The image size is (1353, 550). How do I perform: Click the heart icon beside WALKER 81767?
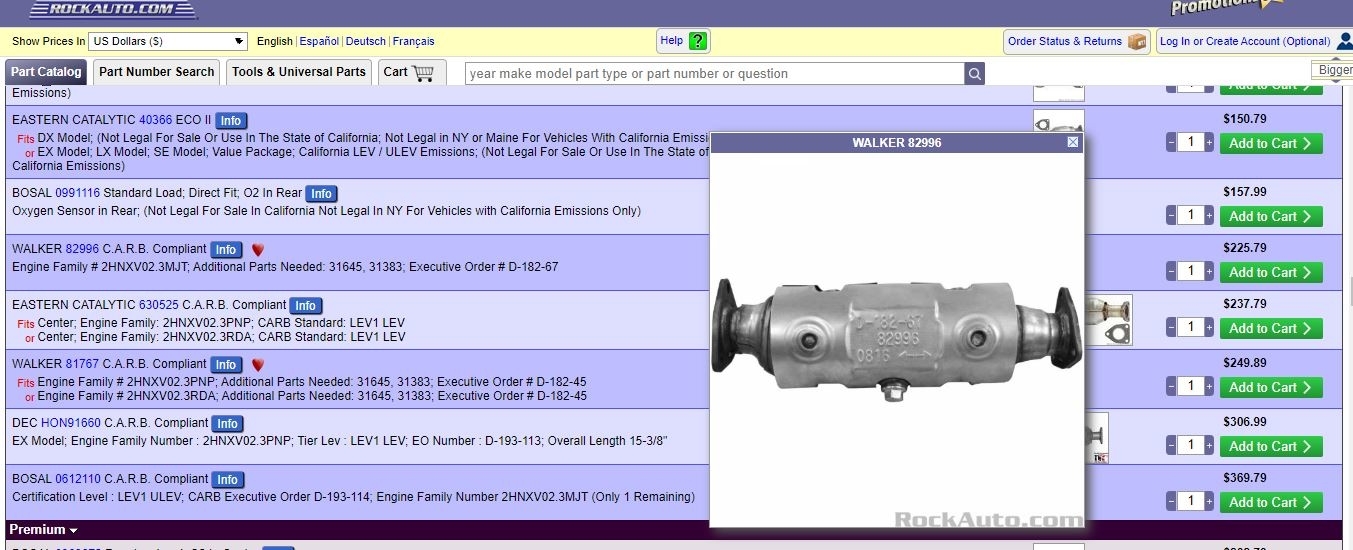pyautogui.click(x=257, y=365)
